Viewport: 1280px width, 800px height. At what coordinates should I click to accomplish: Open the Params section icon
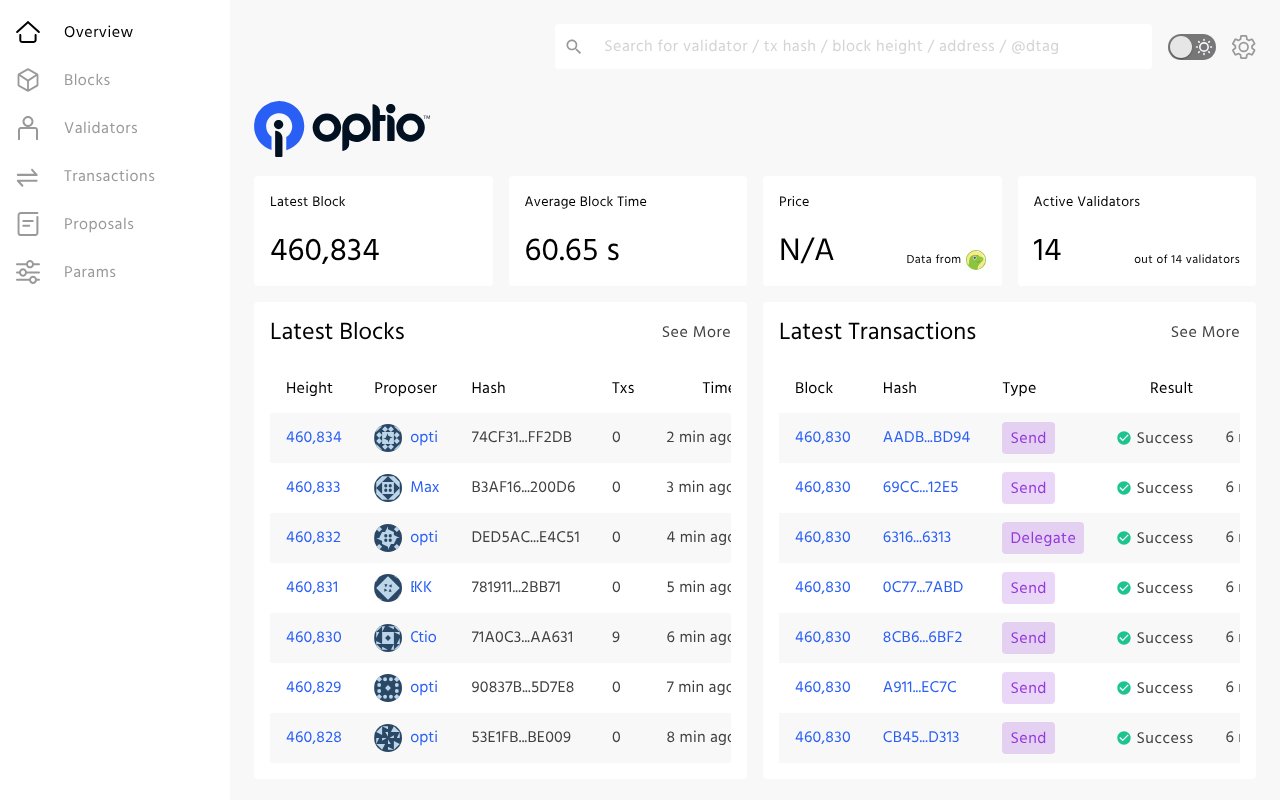click(x=28, y=272)
